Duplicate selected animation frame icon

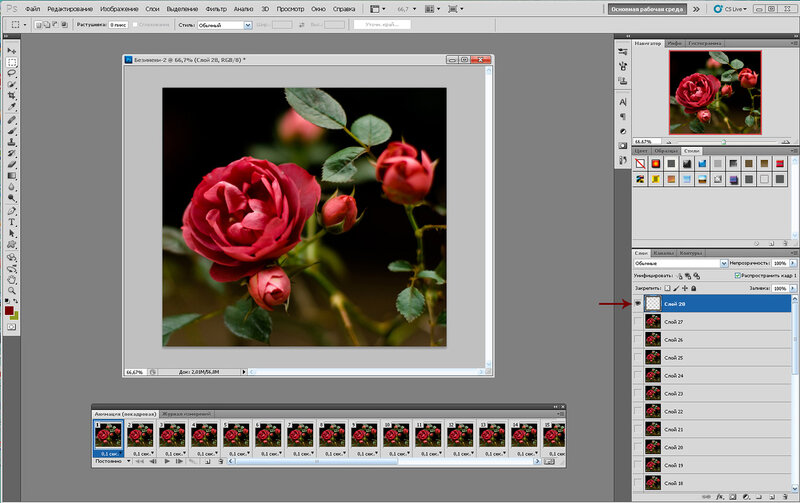pos(208,461)
